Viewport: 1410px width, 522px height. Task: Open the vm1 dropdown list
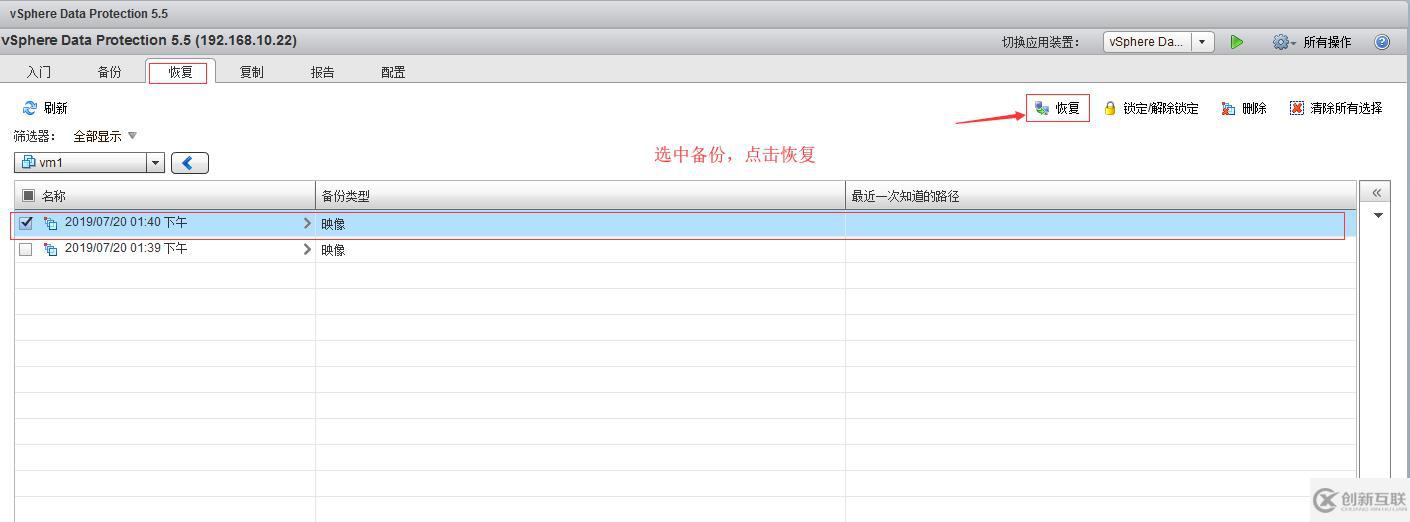coord(155,163)
